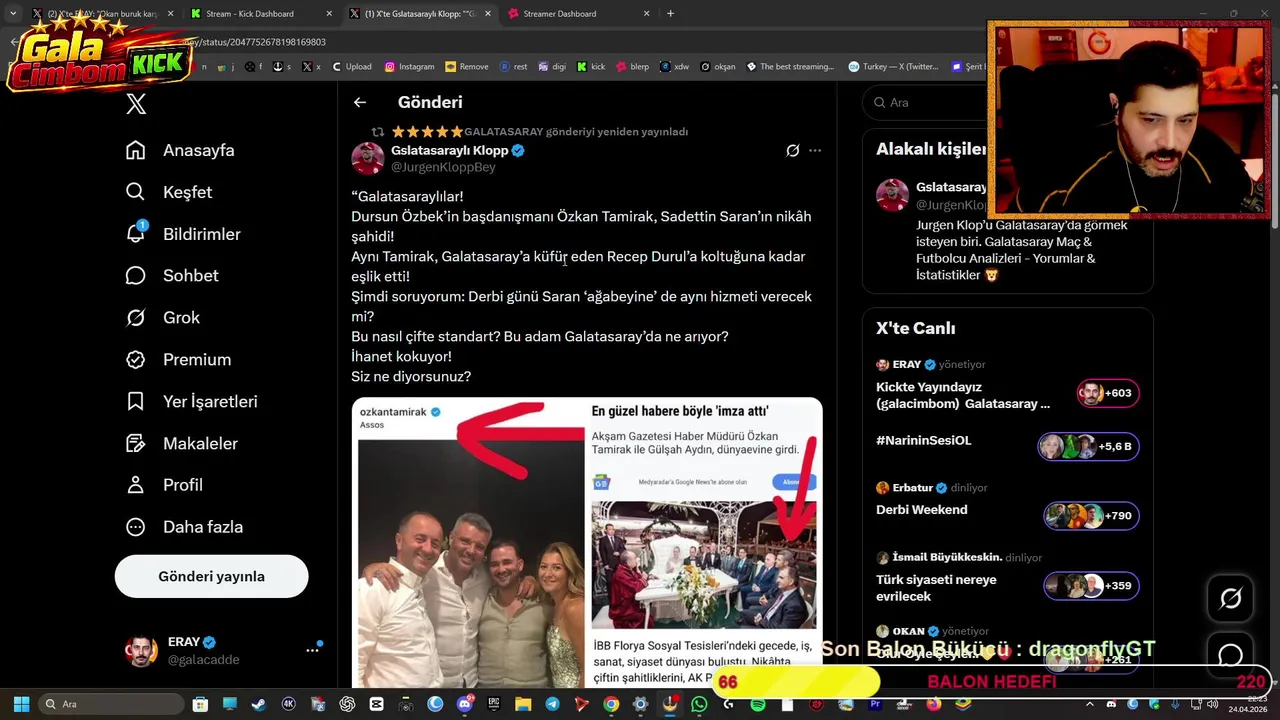Open Epic Games launcher from taskbar
This screenshot has width=1280, height=720.
(494, 704)
